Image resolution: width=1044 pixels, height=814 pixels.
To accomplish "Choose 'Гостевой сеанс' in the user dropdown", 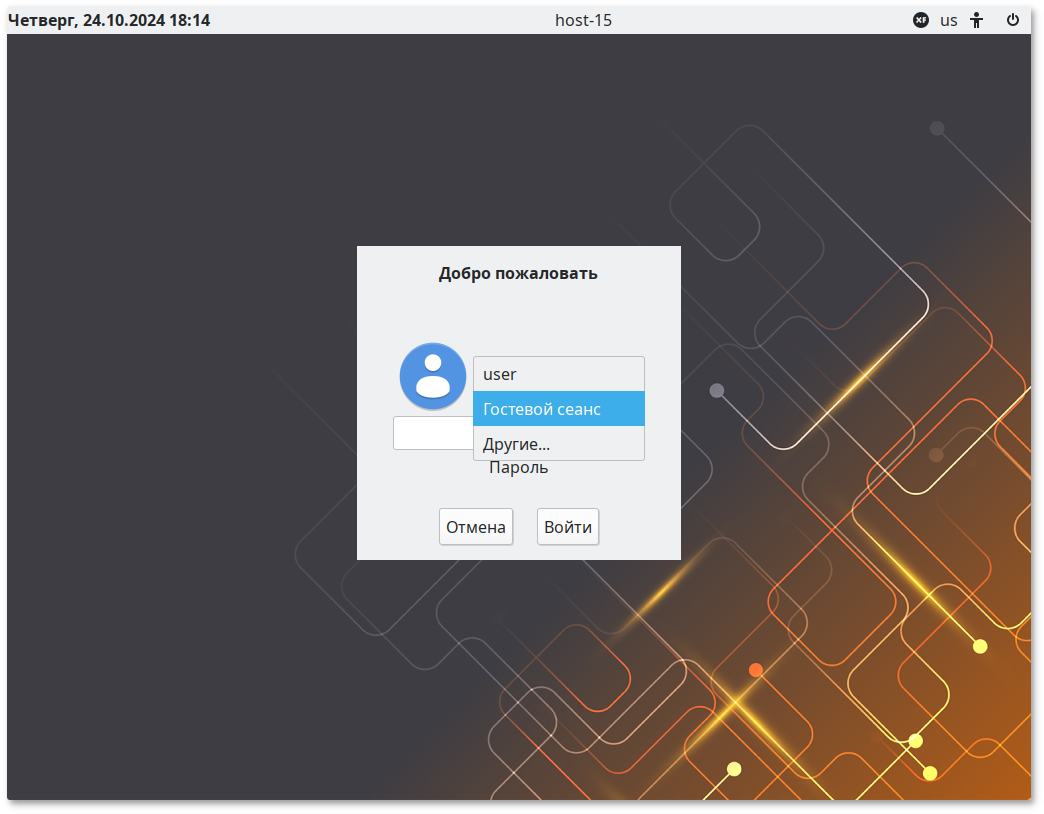I will point(558,409).
